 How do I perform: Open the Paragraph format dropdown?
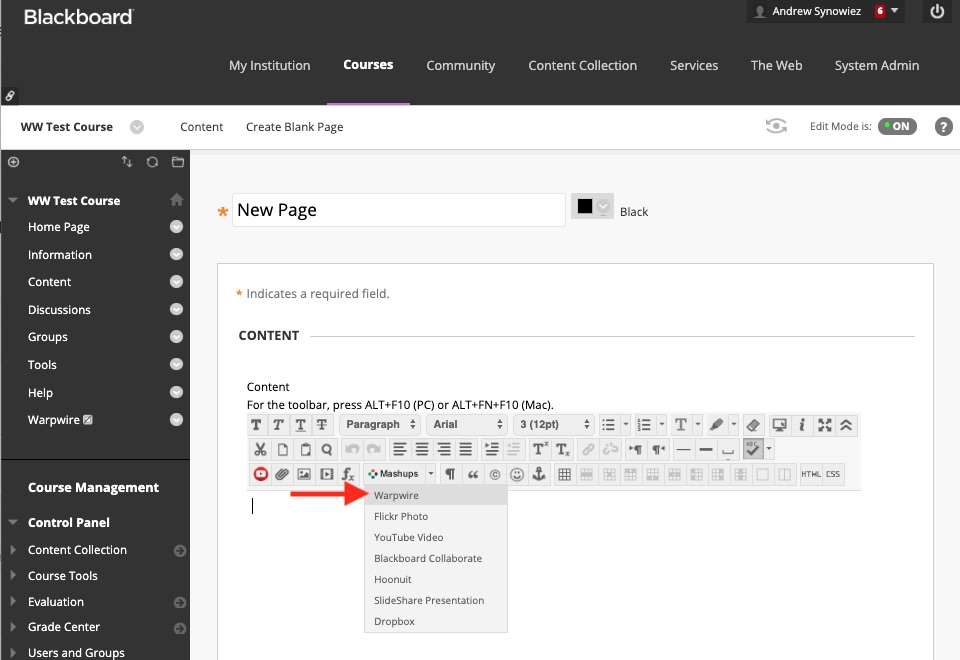pos(380,424)
